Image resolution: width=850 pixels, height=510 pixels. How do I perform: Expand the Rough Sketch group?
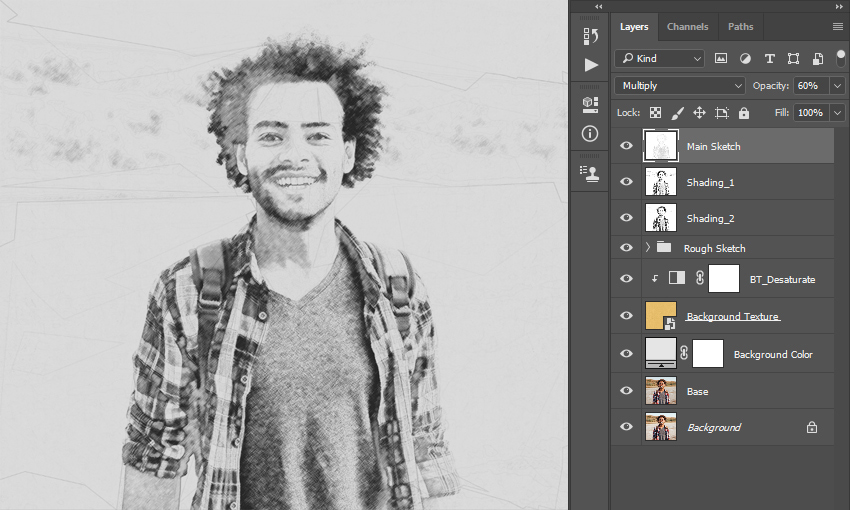647,248
